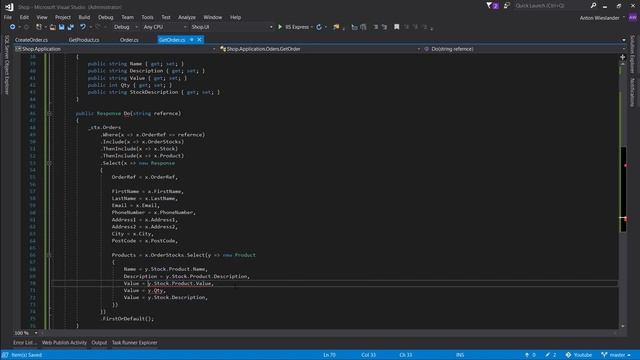Image resolution: width=640 pixels, height=360 pixels.
Task: Open the Web Publish Activity tab
Action: (x=64, y=343)
